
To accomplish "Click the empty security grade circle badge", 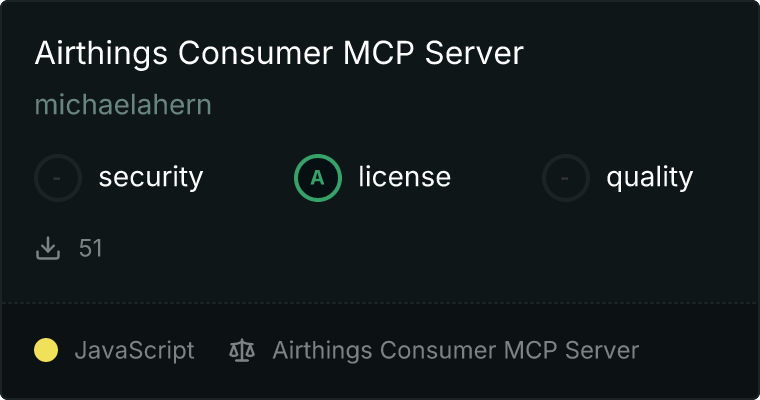I will coord(58,178).
